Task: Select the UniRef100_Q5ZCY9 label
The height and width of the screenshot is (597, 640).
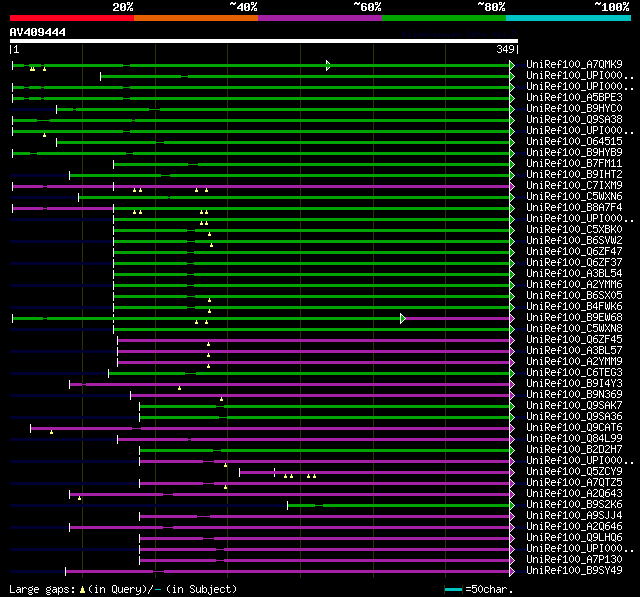Action: pyautogui.click(x=574, y=472)
